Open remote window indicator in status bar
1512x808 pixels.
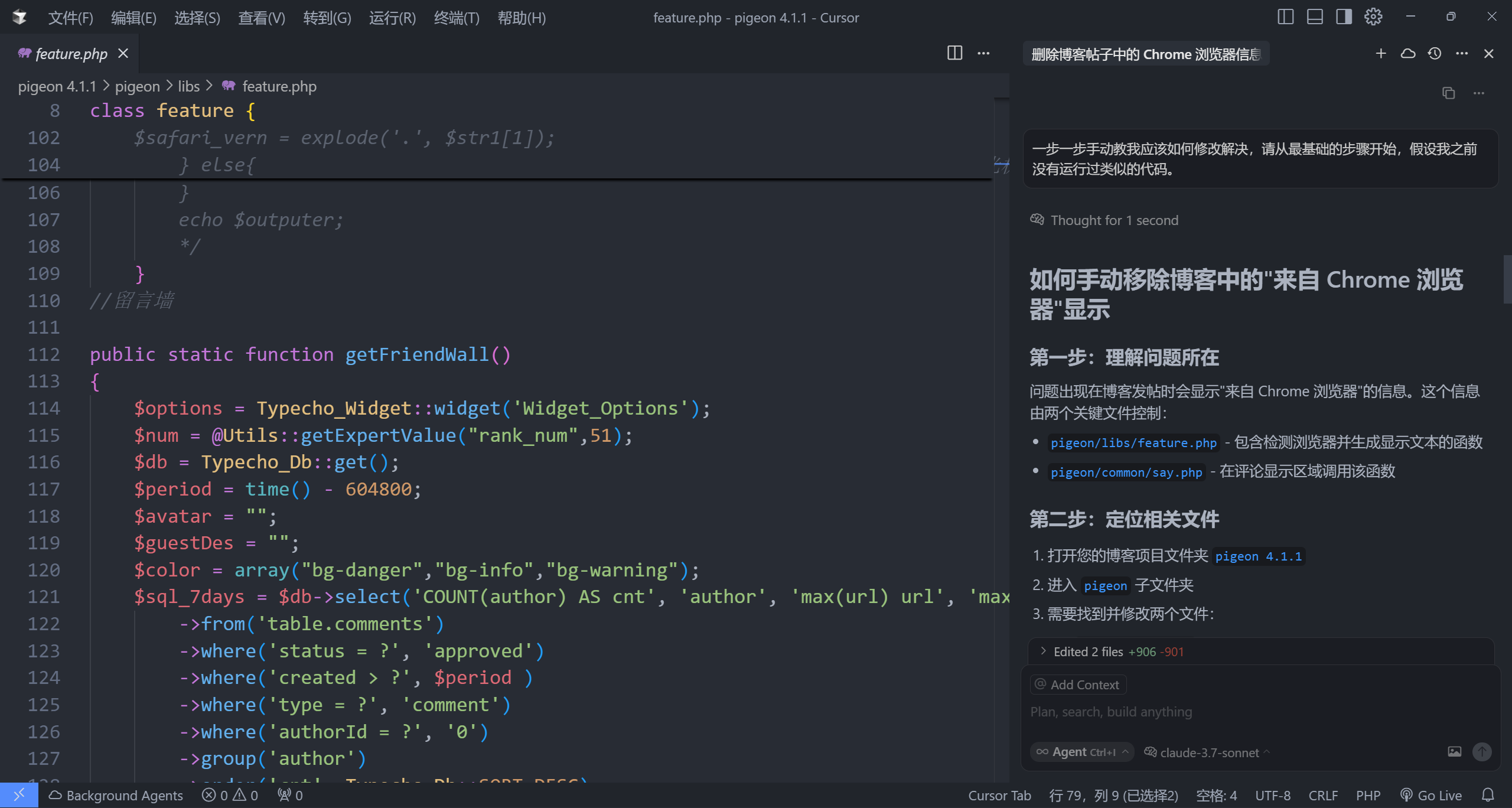click(19, 795)
